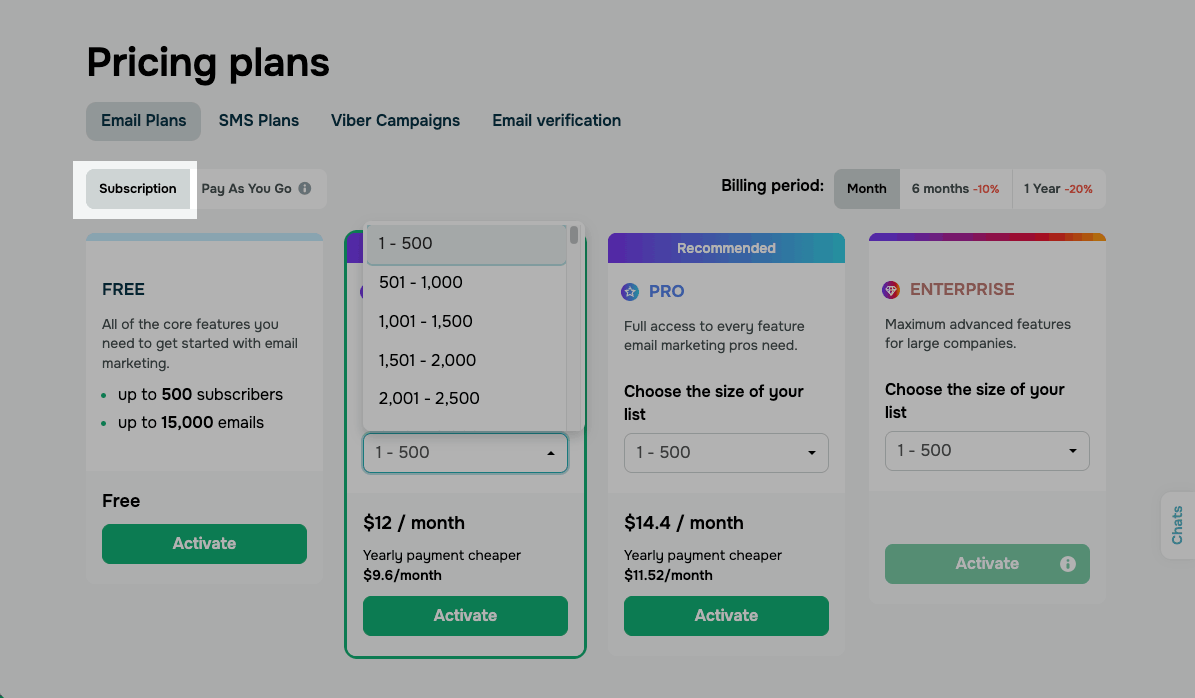Switch to Pay As You Go
The image size is (1195, 698).
[x=246, y=189]
